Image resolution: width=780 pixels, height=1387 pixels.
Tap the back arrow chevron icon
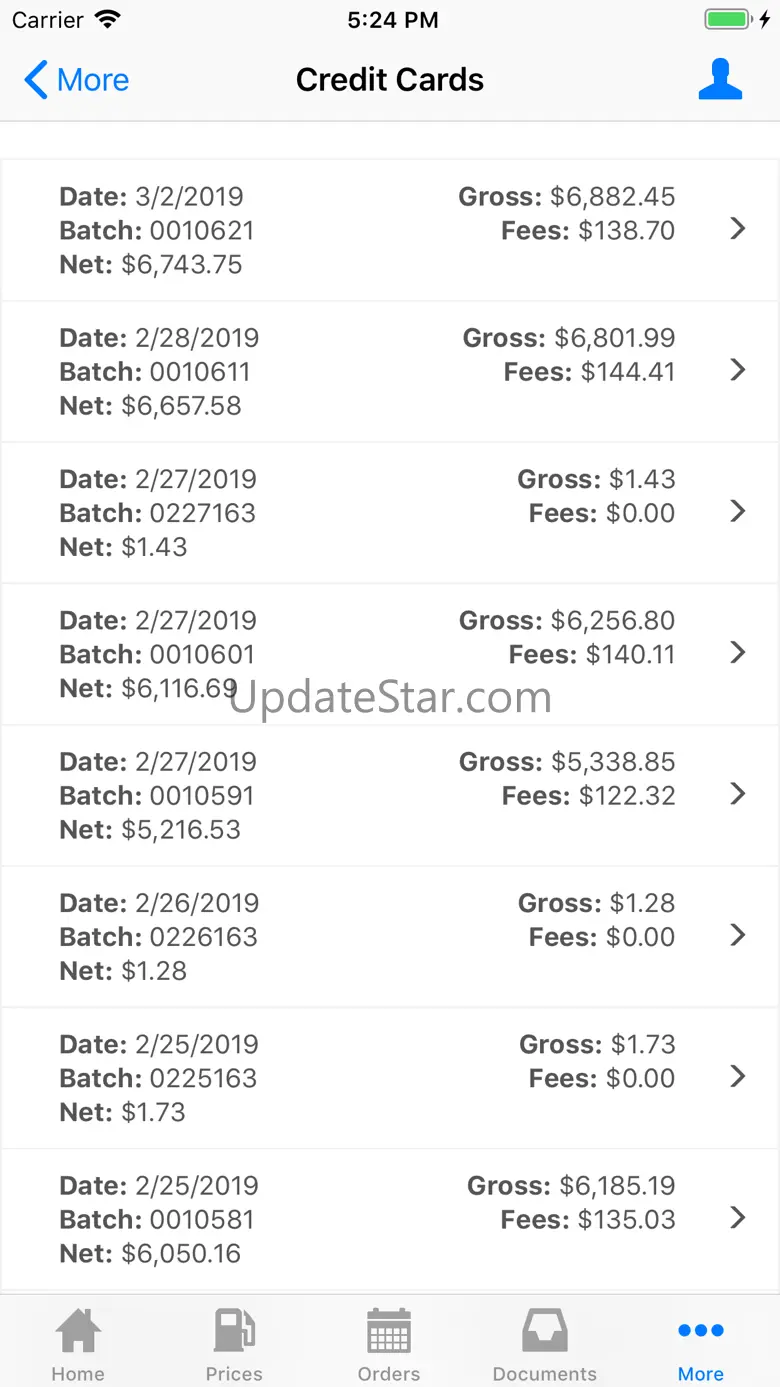tap(36, 80)
